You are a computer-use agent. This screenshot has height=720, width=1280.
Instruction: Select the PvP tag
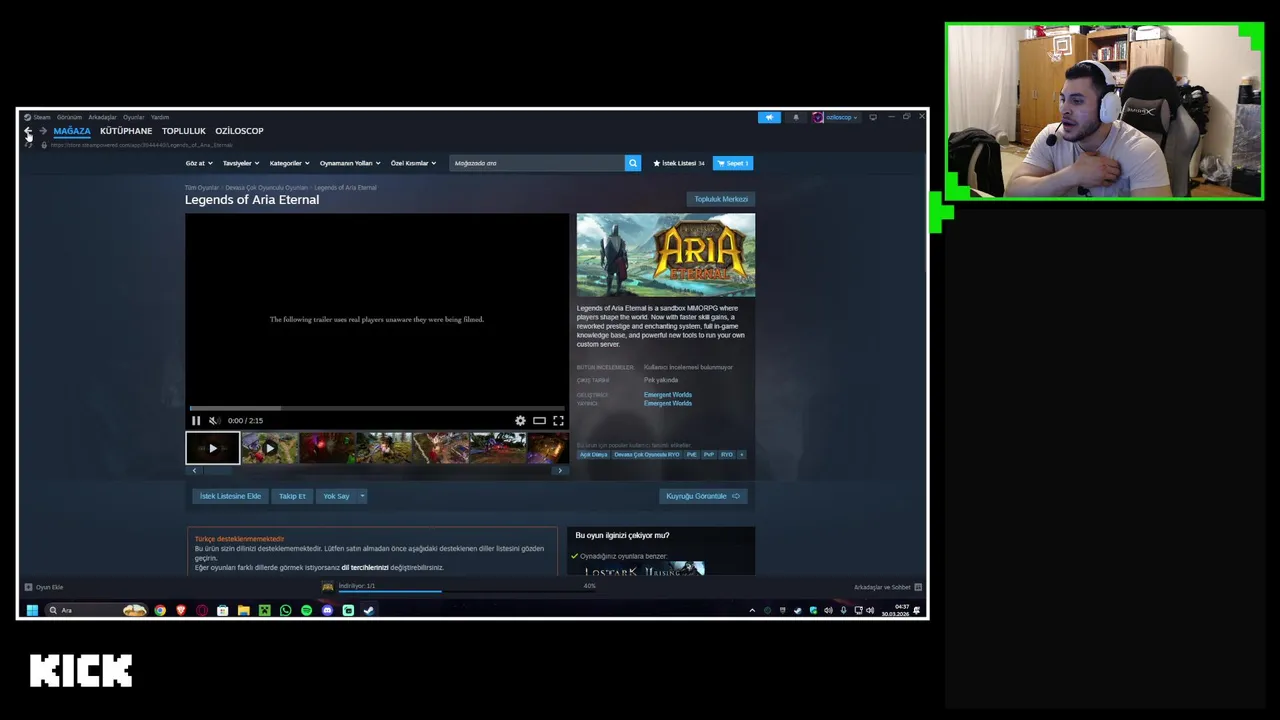tap(709, 454)
